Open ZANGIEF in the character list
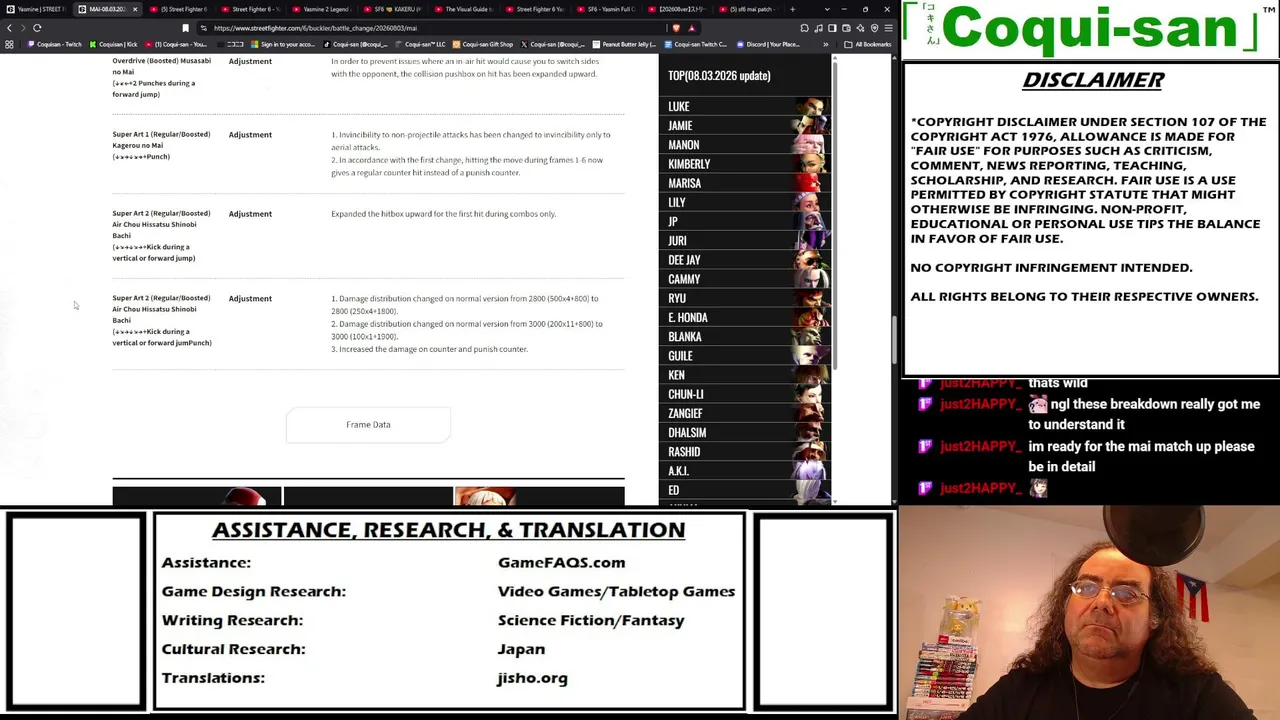The width and height of the screenshot is (1280, 720). tap(744, 414)
